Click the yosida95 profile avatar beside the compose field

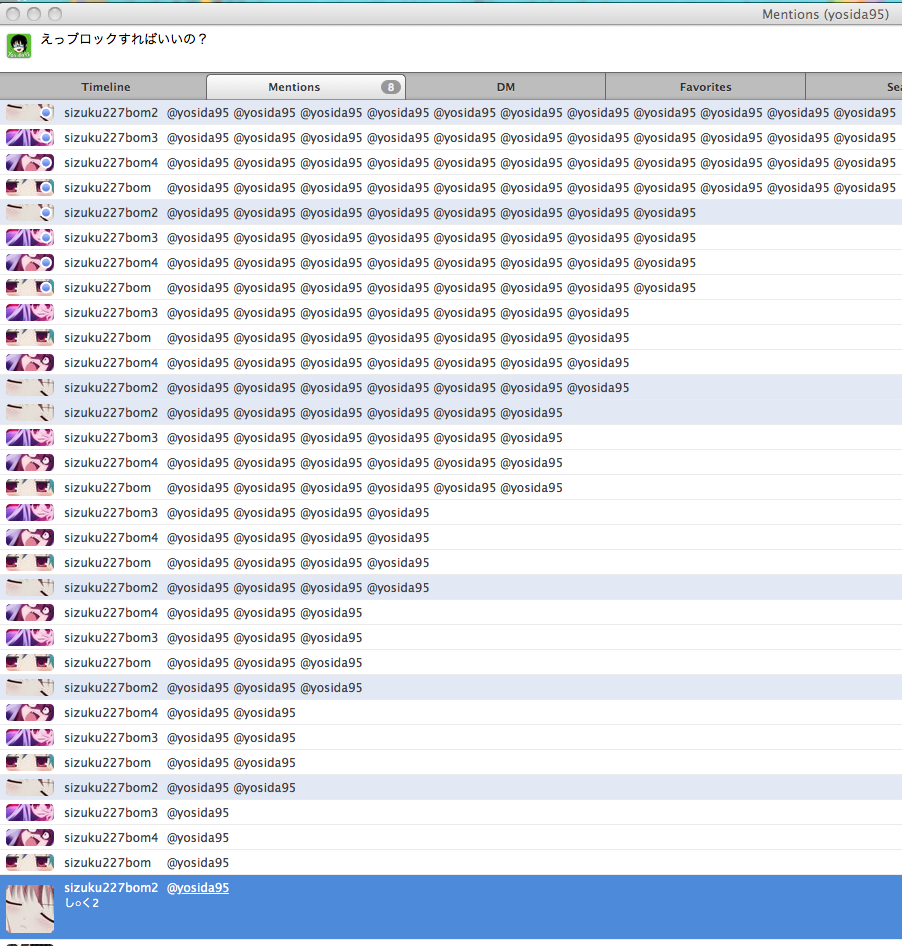click(x=19, y=45)
